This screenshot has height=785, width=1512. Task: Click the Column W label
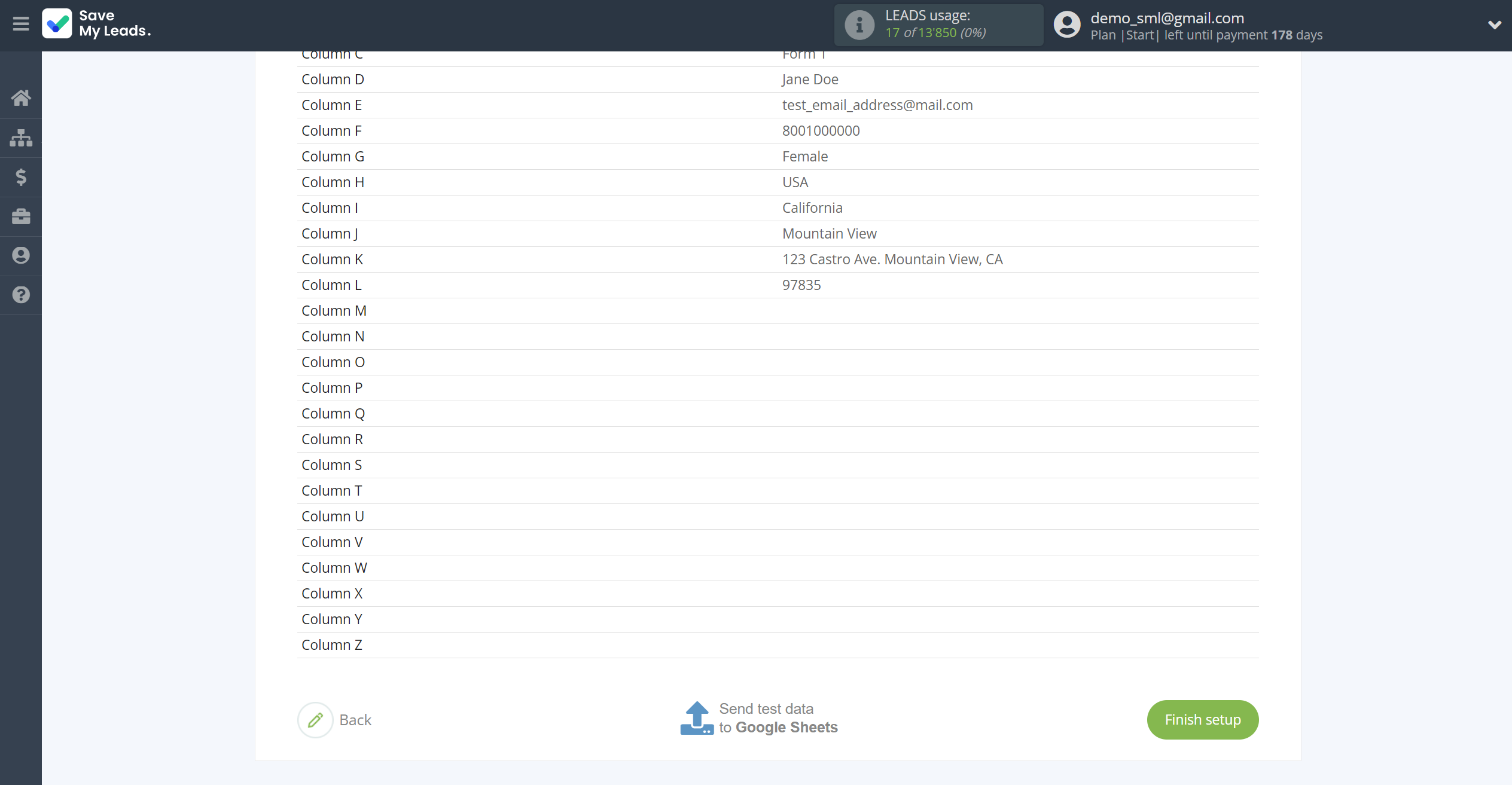[334, 568]
